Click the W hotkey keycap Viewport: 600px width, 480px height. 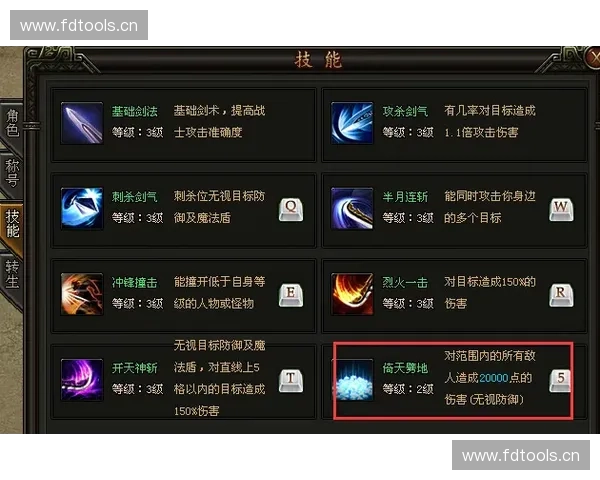coord(561,210)
